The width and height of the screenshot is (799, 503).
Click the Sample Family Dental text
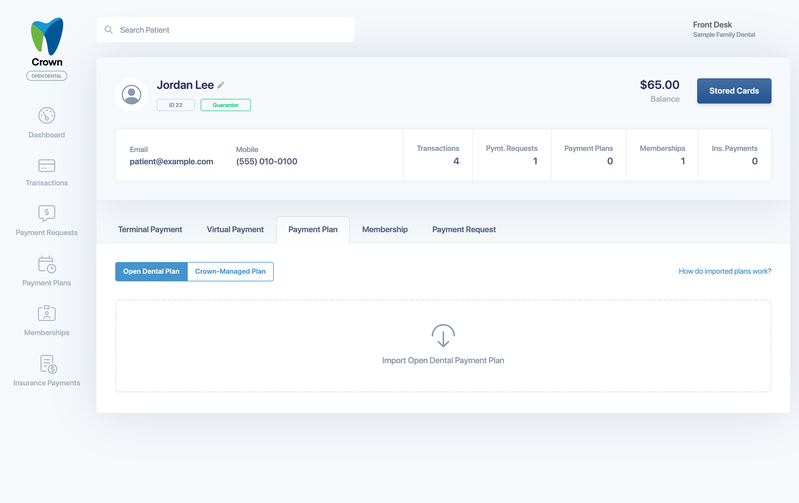click(724, 35)
